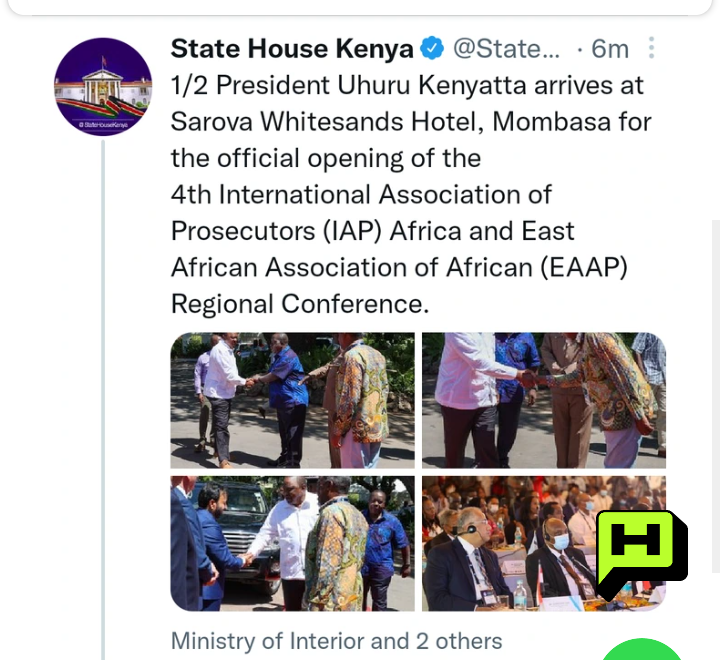Viewport: 720px width, 660px height.
Task: View close-up handshake photo at top right
Action: click(x=544, y=401)
